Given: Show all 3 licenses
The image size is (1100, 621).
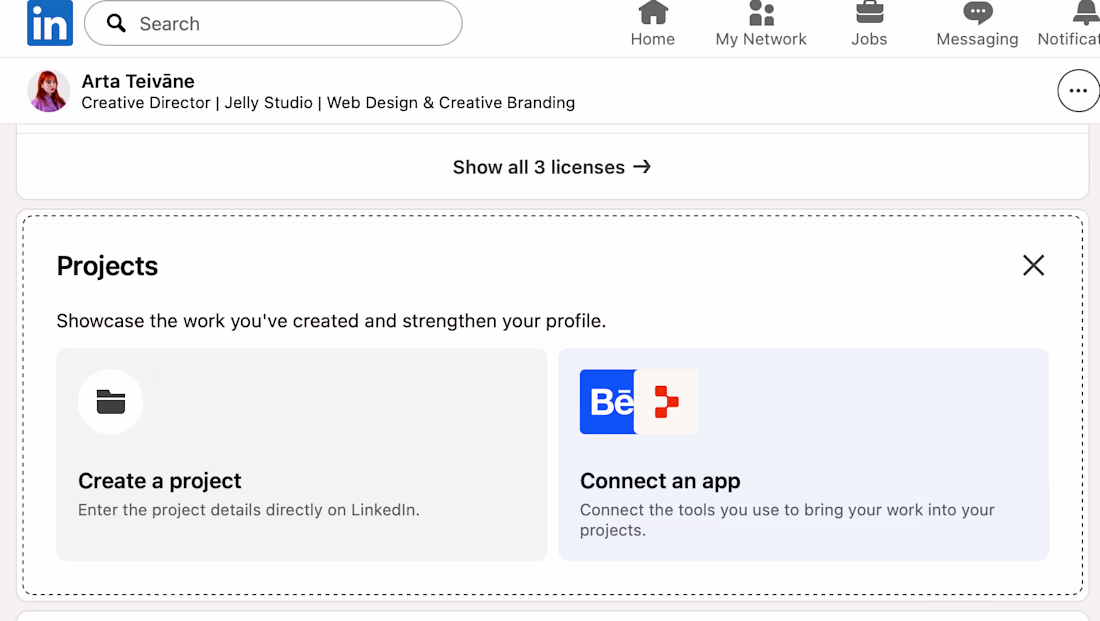Looking at the screenshot, I should tap(552, 167).
